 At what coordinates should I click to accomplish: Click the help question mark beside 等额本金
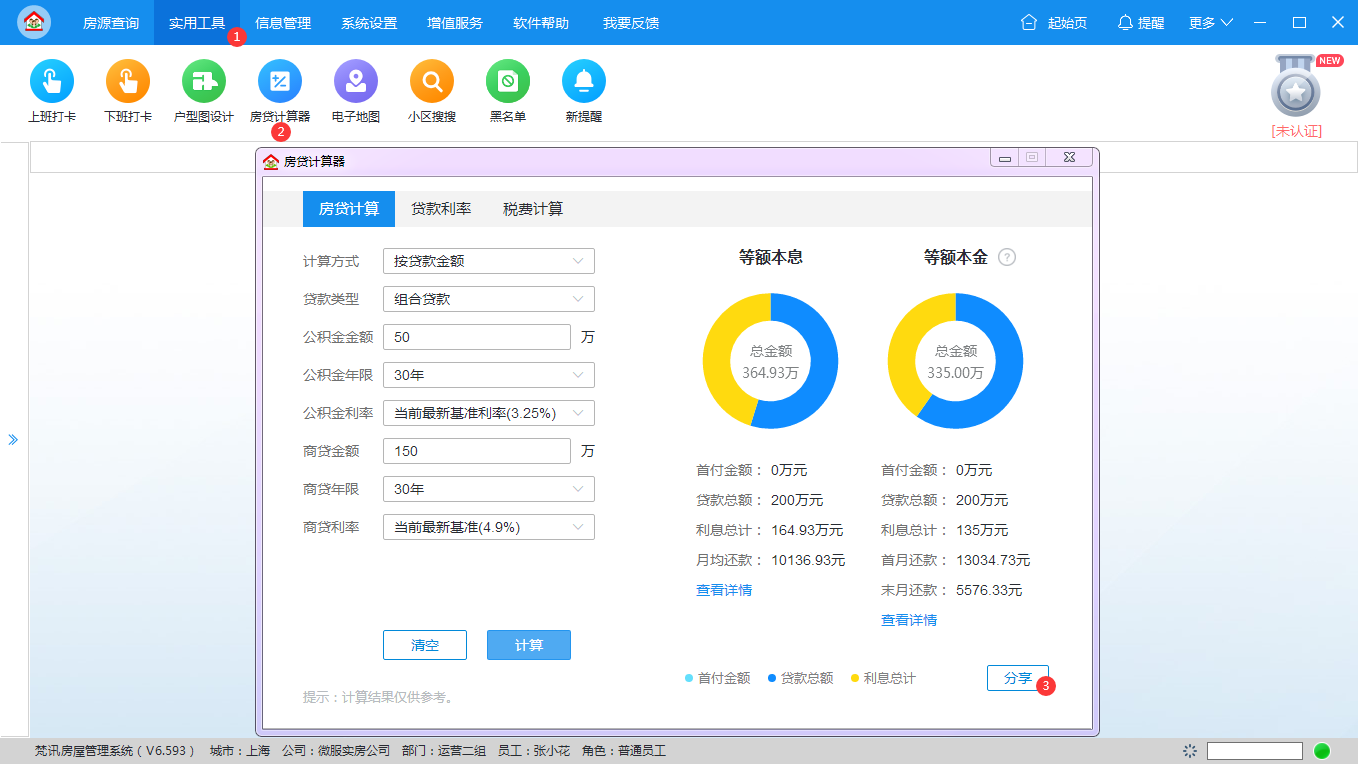click(1007, 257)
